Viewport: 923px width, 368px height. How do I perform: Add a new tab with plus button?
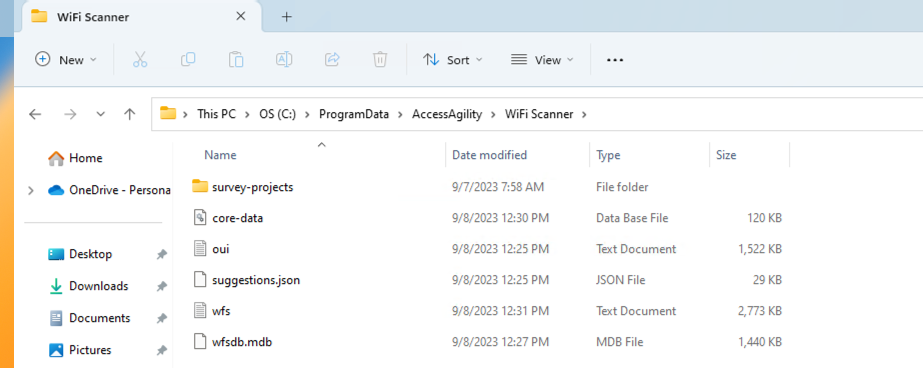point(287,17)
